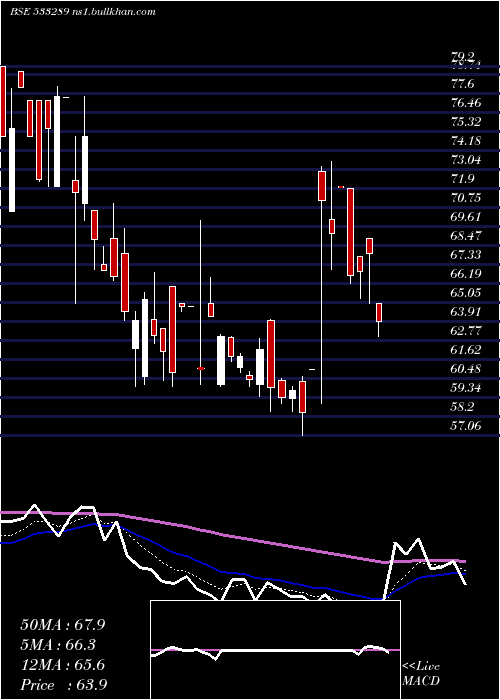Click the 76.46 price axis label
Screen dimensions: 500x700
466,103
